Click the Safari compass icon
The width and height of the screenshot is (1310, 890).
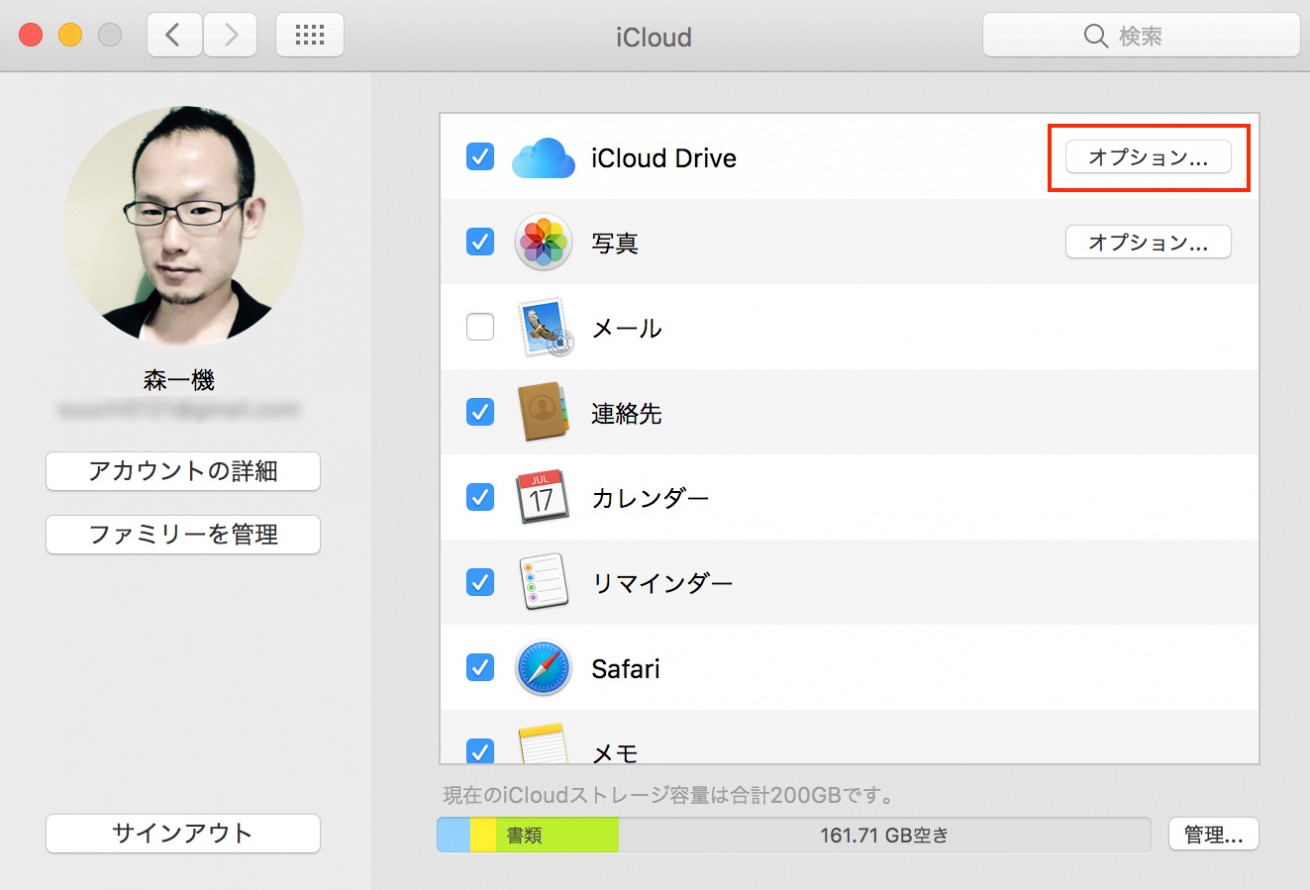[x=543, y=668]
